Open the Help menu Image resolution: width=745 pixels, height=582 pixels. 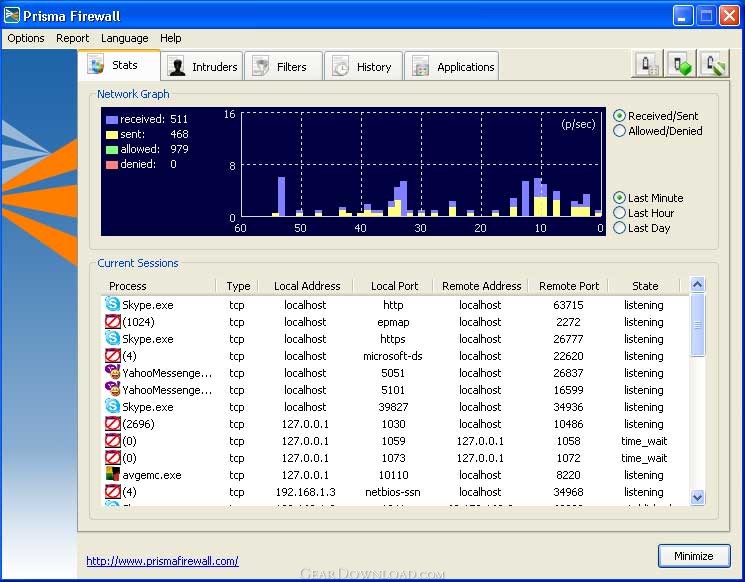tap(171, 38)
